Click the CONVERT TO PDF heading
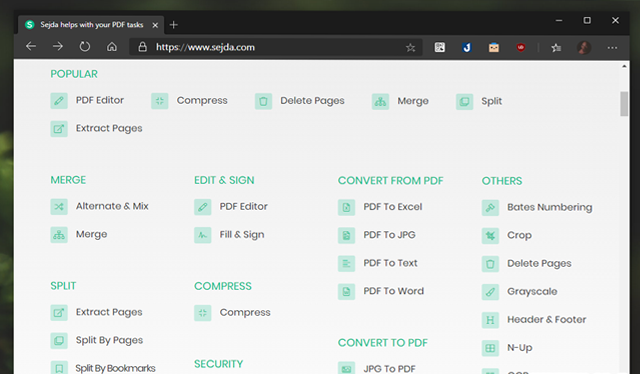The width and height of the screenshot is (640, 374). pyautogui.click(x=382, y=343)
